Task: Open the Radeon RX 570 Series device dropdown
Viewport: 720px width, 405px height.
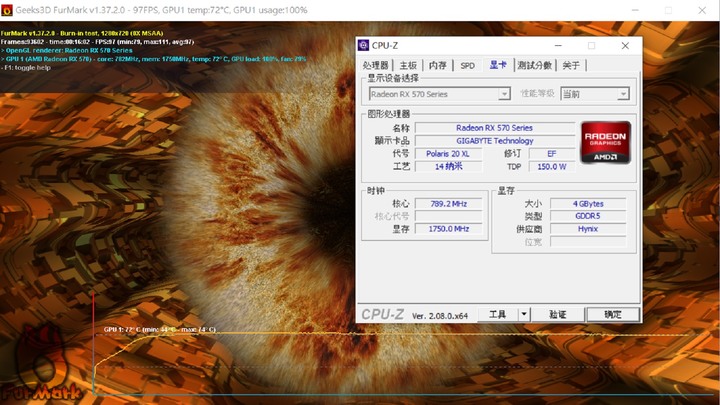Action: tap(439, 94)
